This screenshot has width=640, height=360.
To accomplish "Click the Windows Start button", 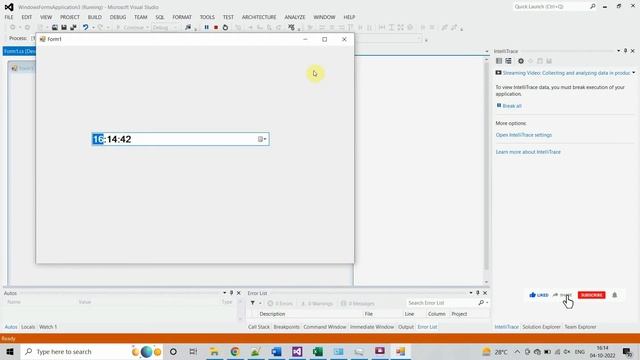I will coord(10,351).
